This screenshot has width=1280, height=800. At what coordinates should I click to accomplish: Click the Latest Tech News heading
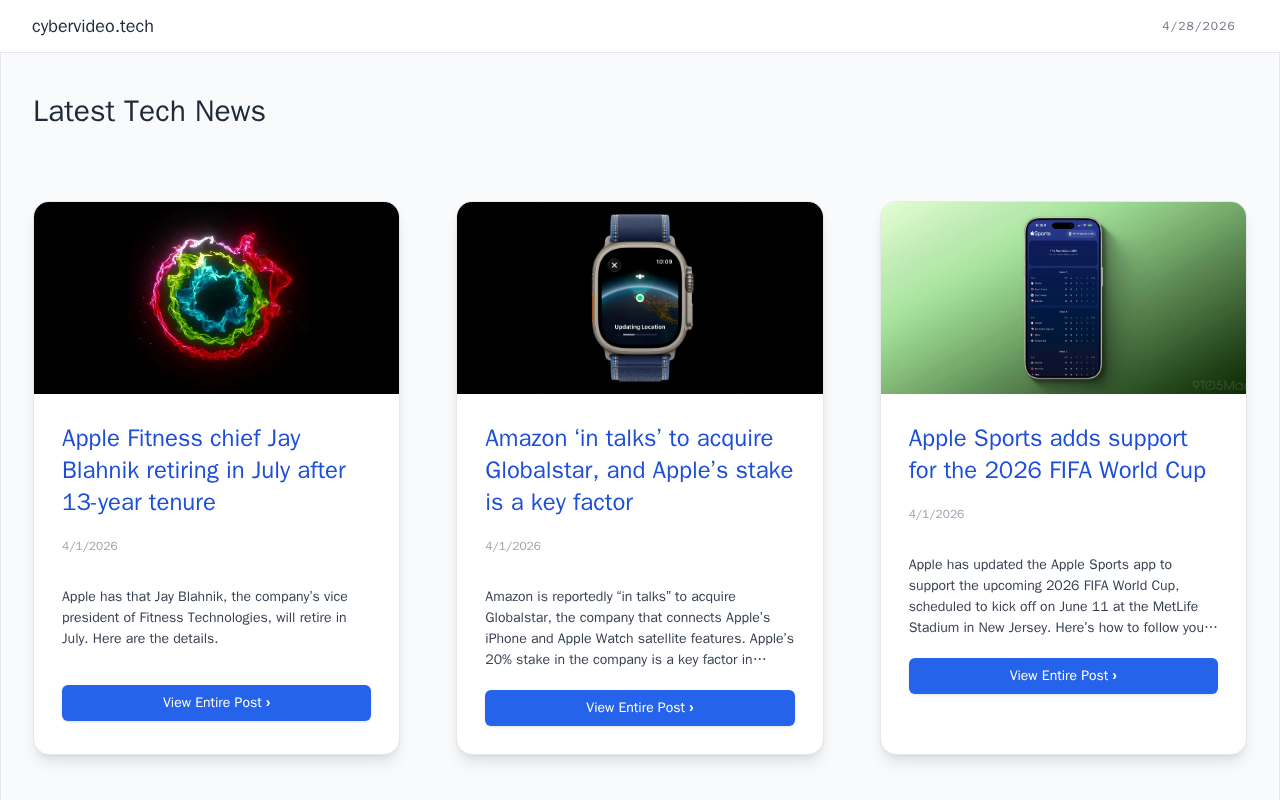click(x=149, y=111)
